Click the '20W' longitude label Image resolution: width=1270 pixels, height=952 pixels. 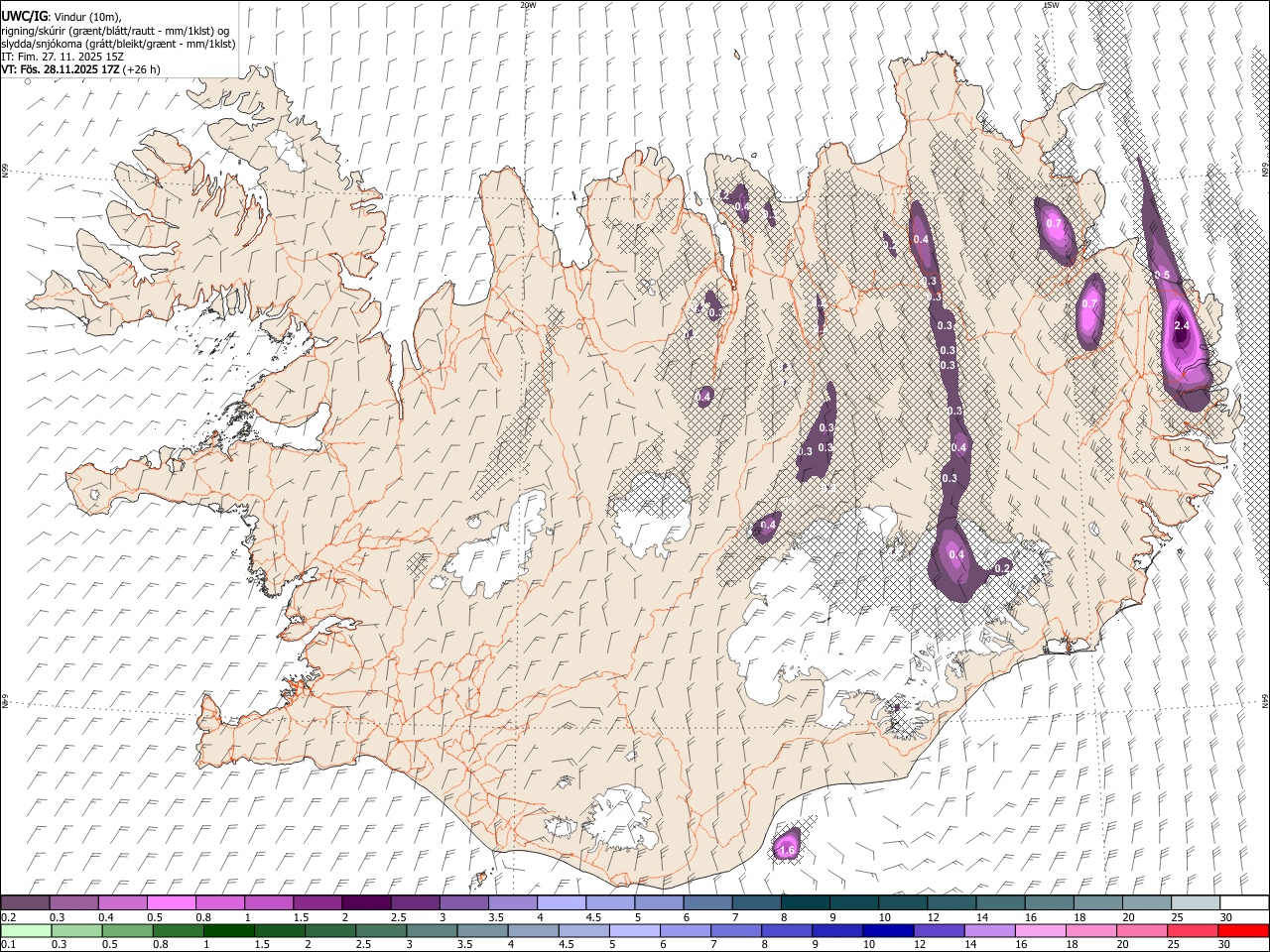click(529, 5)
